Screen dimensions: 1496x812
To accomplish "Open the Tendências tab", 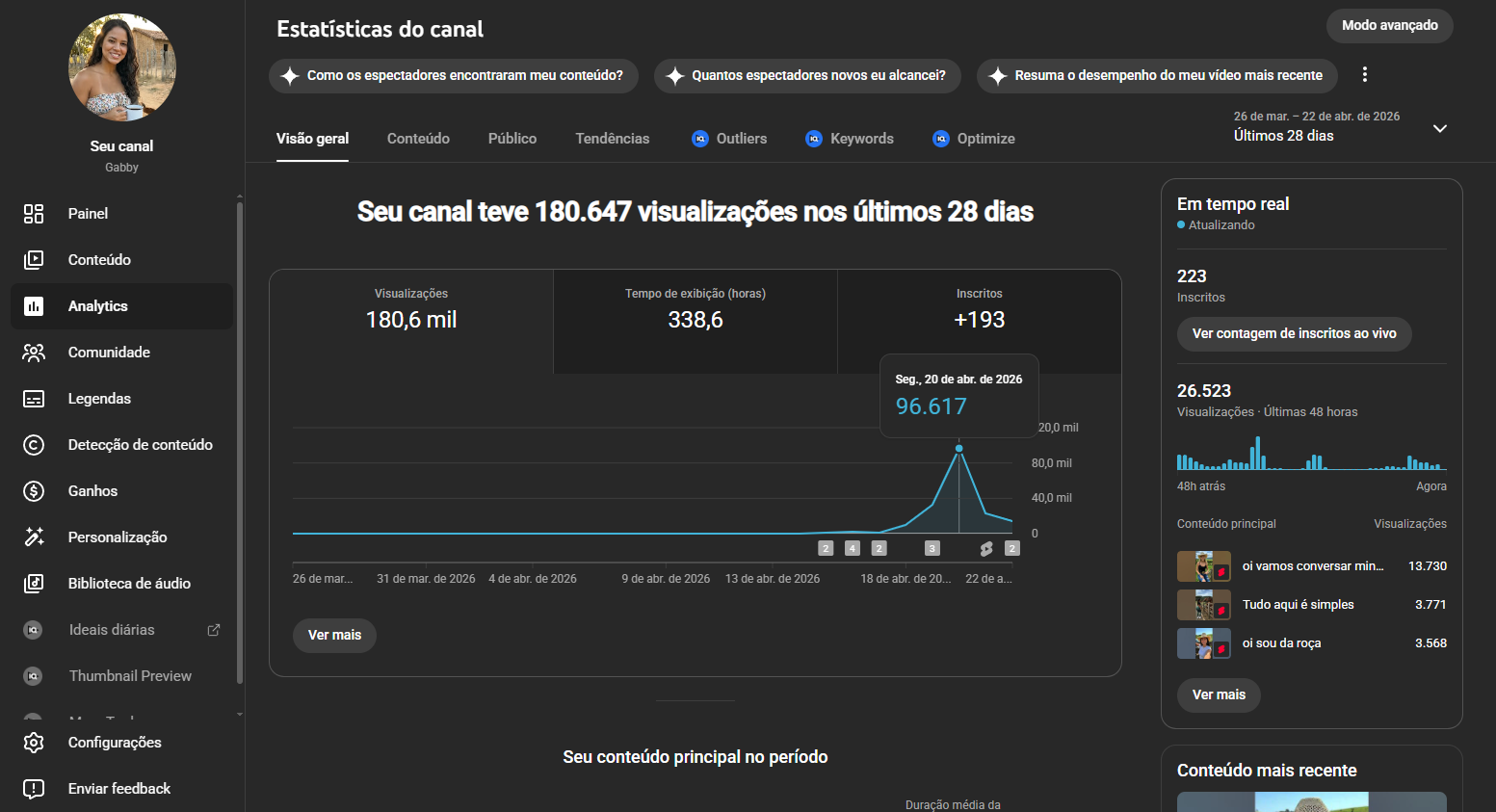I will [613, 139].
